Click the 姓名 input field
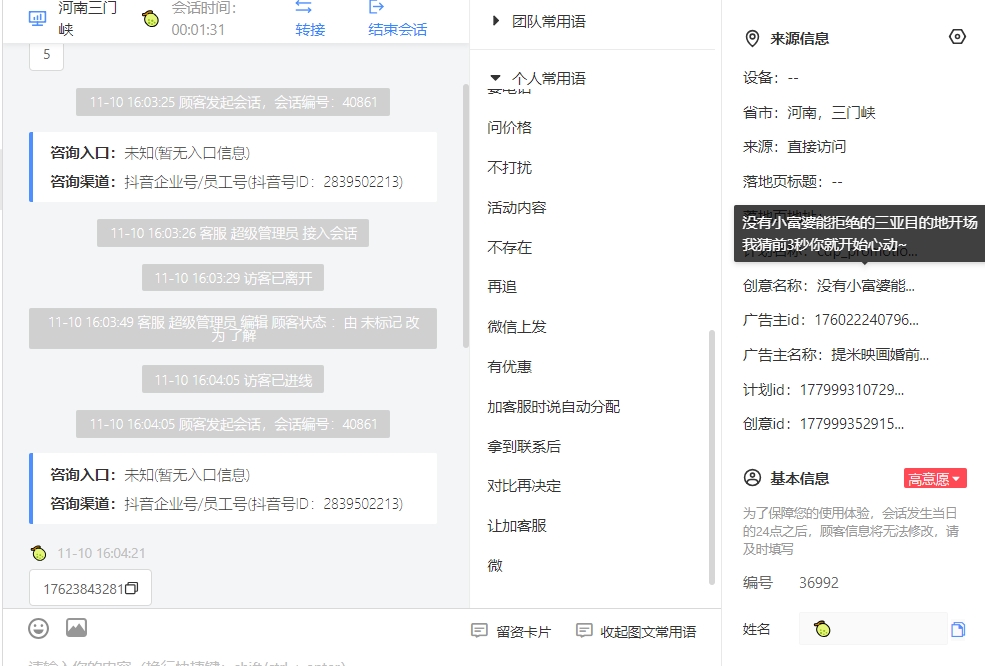 coord(873,629)
